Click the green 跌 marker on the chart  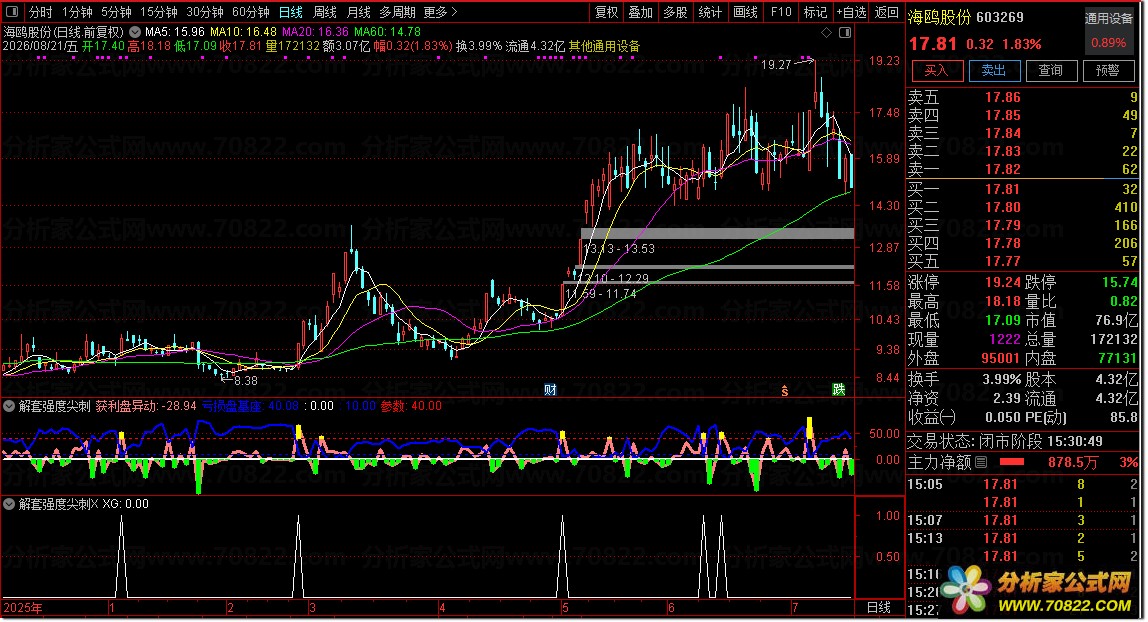(x=839, y=389)
